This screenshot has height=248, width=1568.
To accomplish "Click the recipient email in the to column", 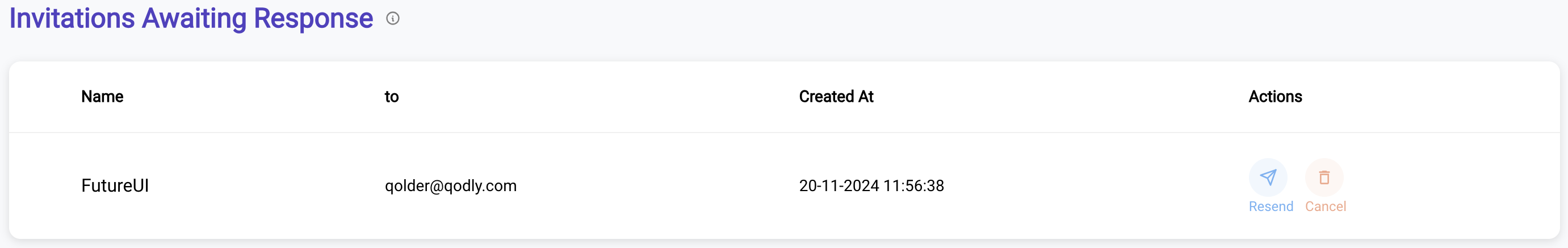I will (450, 185).
